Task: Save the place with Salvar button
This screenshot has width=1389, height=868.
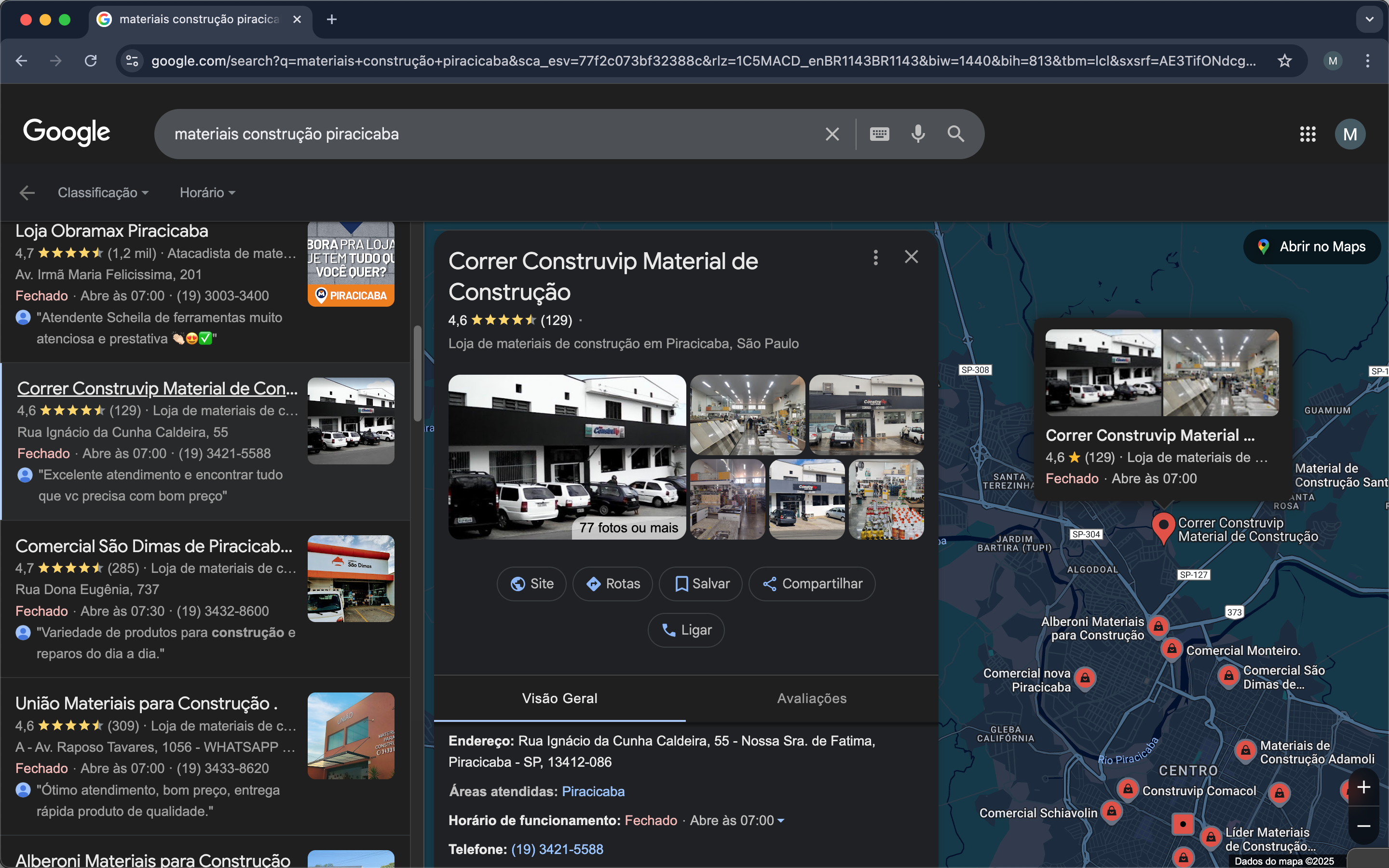Action: [700, 584]
